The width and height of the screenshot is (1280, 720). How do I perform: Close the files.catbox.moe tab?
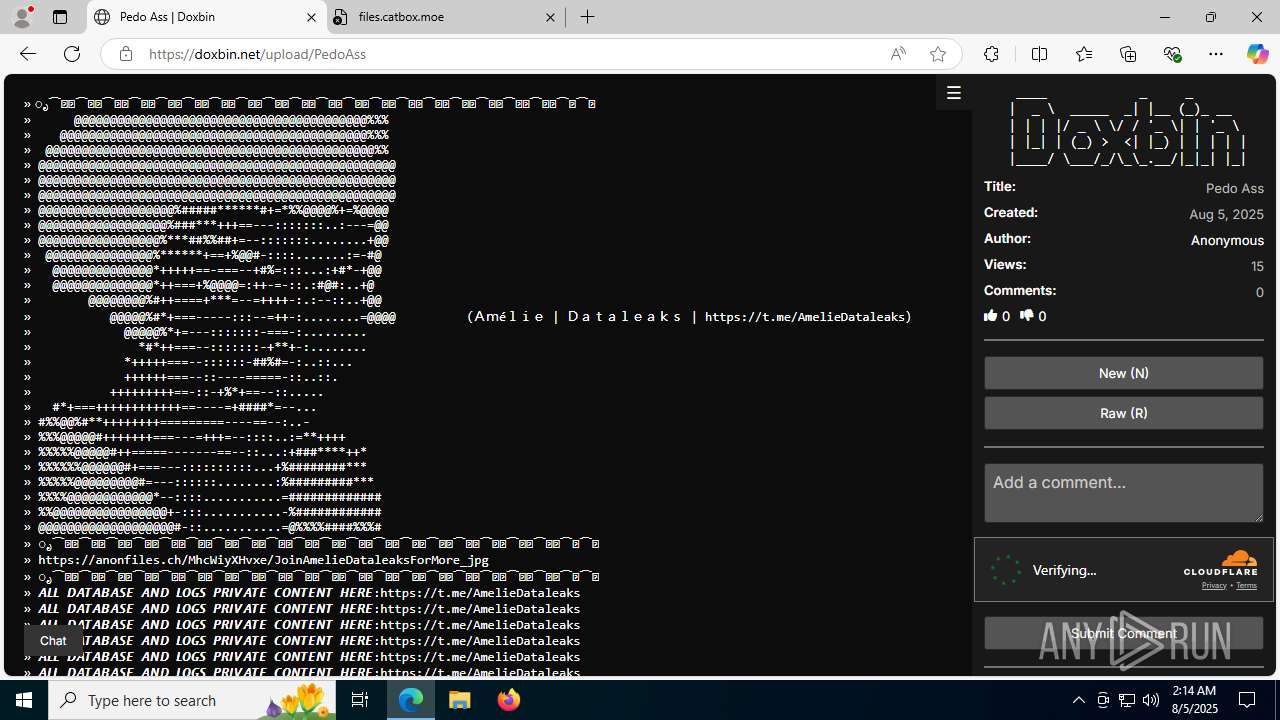550,17
